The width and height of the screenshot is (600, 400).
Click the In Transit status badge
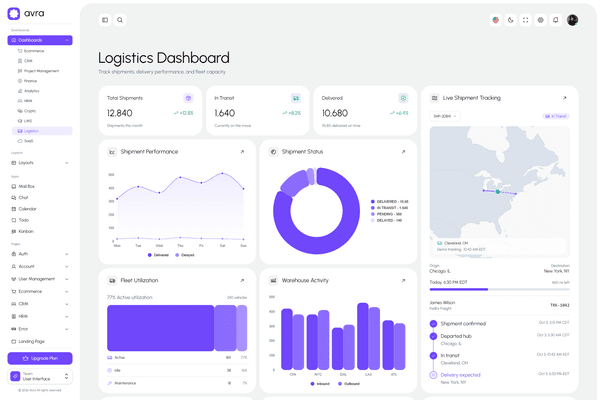pos(556,116)
